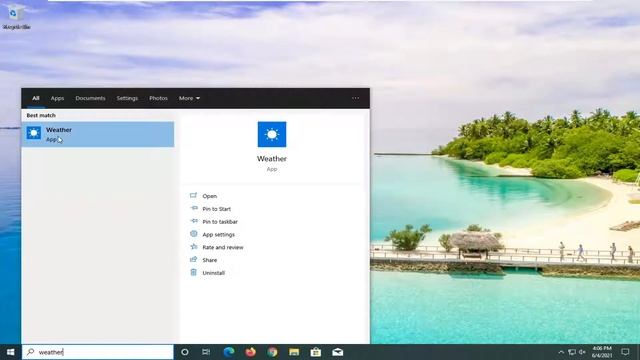The height and width of the screenshot is (360, 640).
Task: Choose Pin to Start
Action: pyautogui.click(x=216, y=209)
